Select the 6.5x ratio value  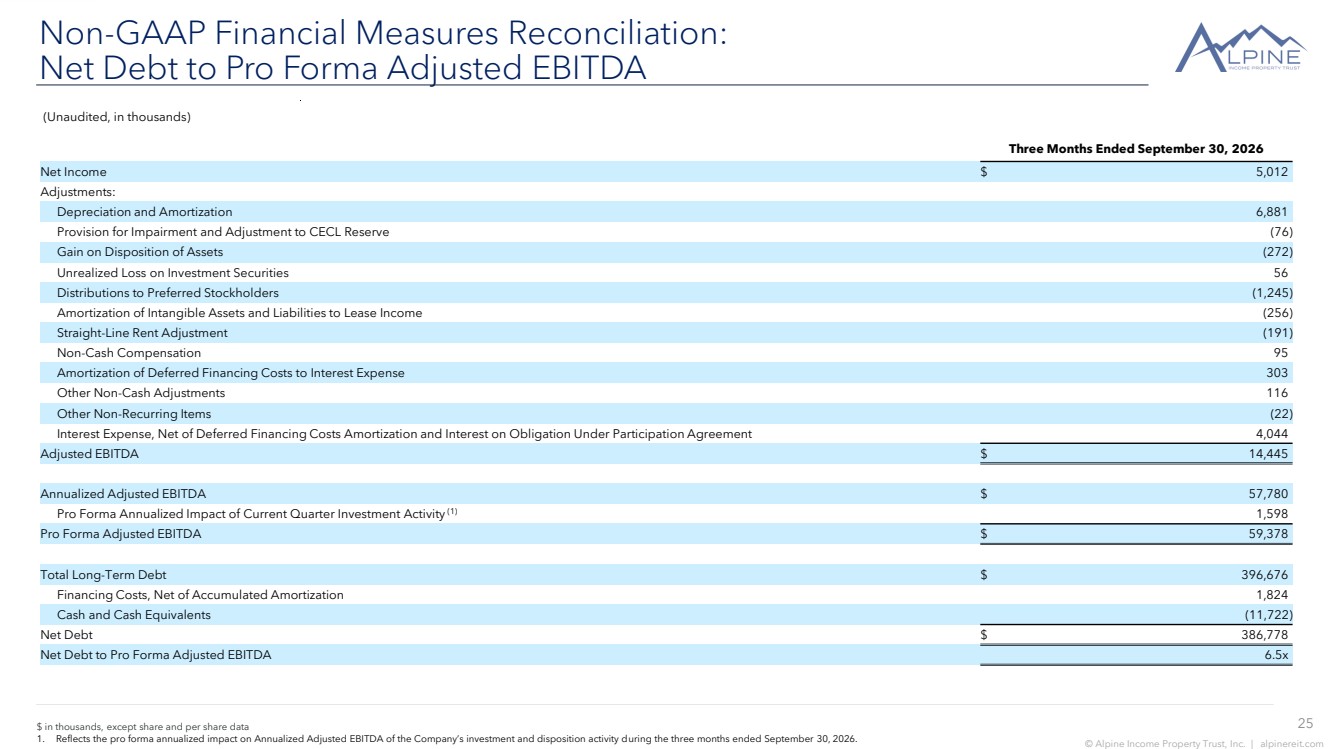(x=1274, y=655)
